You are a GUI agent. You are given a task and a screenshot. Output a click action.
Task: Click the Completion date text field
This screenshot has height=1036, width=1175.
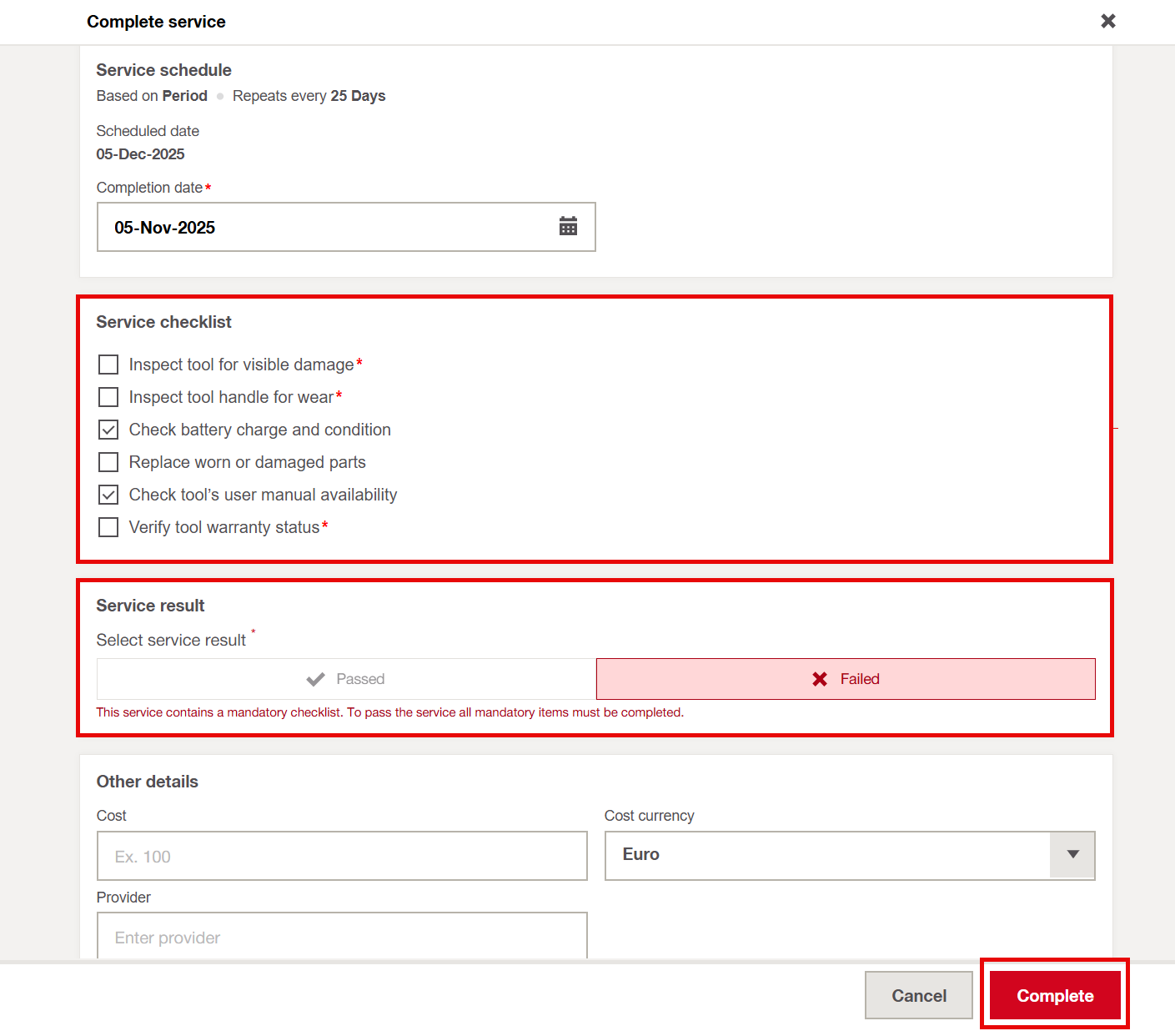click(x=325, y=227)
